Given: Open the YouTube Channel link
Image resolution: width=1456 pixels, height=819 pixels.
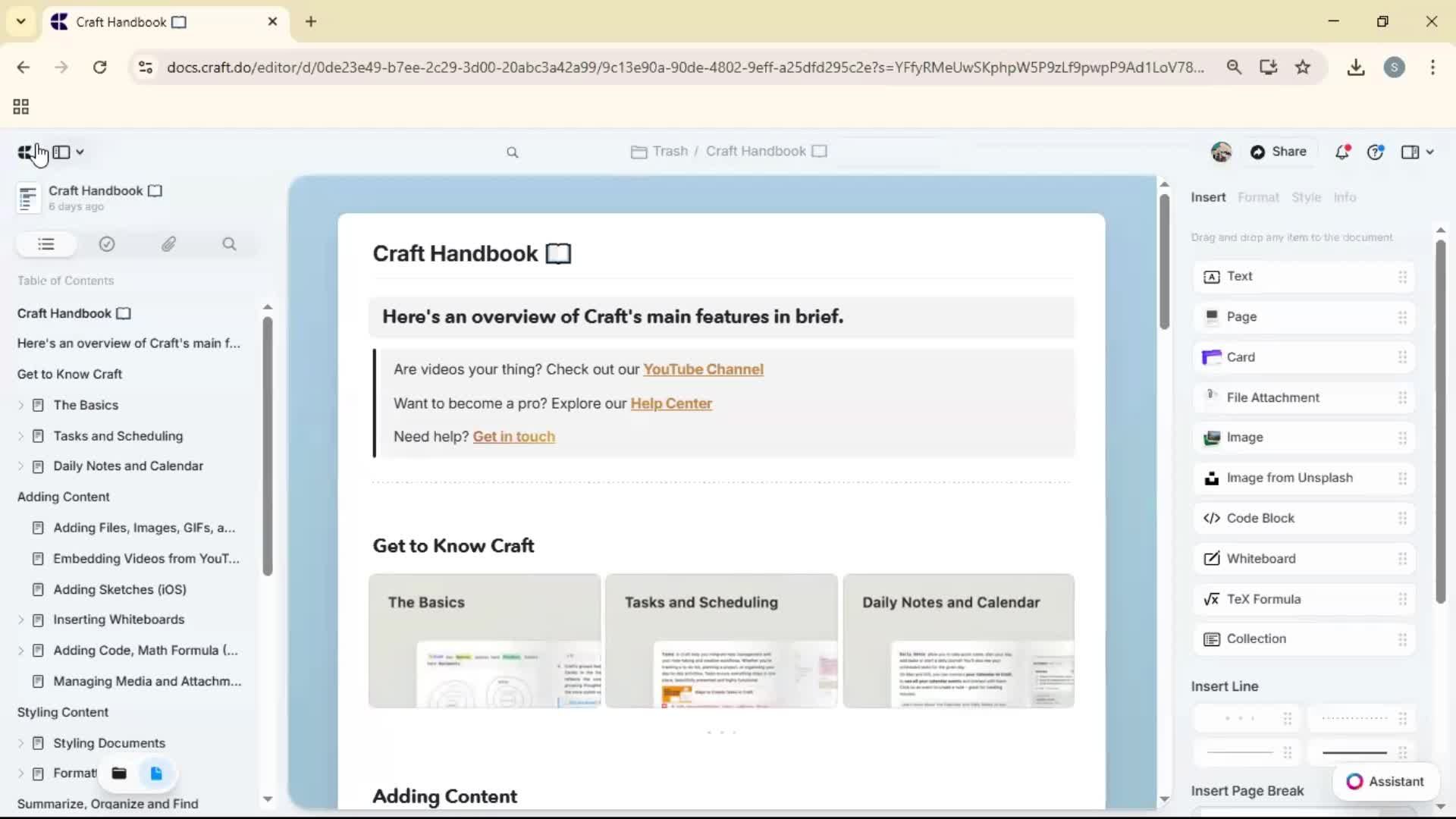Looking at the screenshot, I should (x=704, y=369).
